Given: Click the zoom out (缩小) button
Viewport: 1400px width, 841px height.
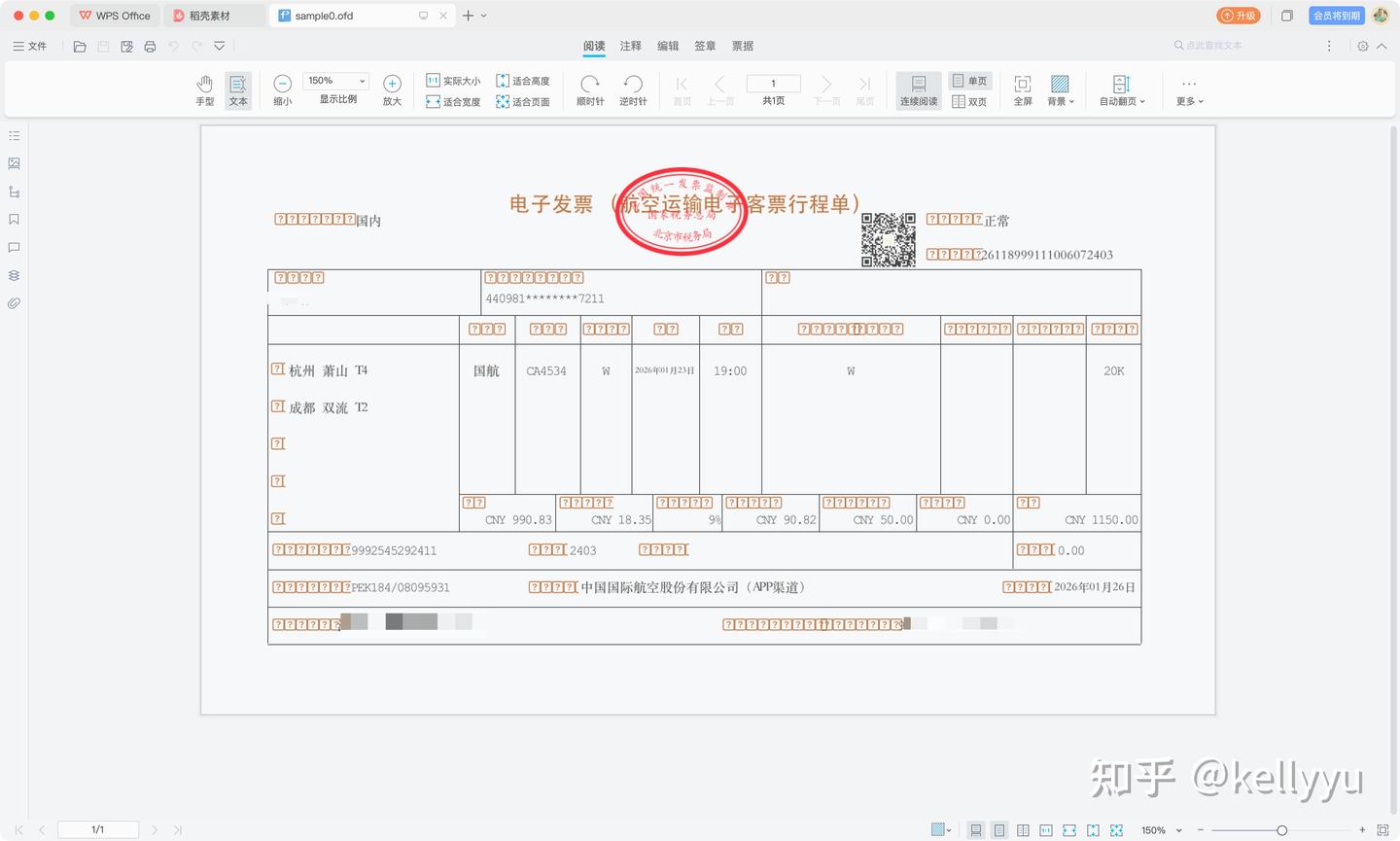Looking at the screenshot, I should coord(282,90).
